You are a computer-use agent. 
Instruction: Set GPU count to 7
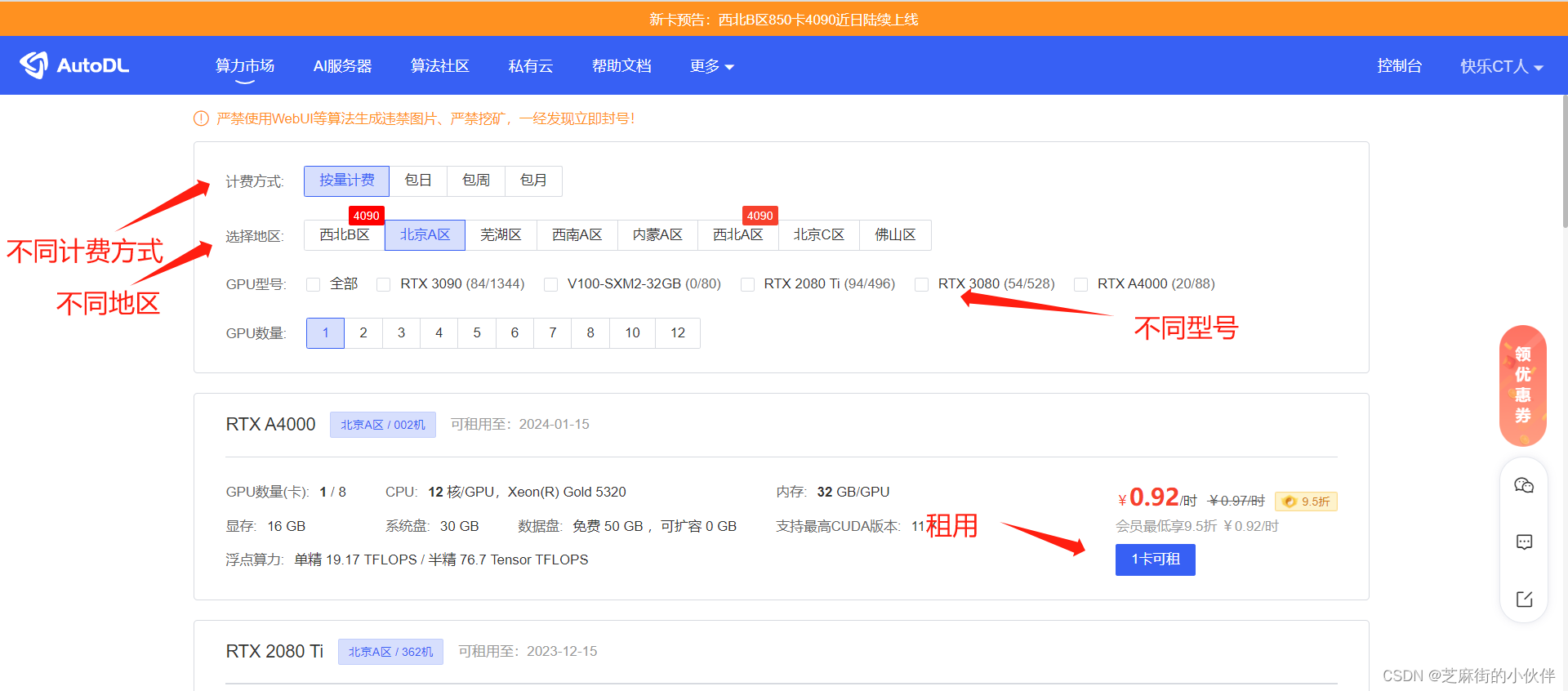pyautogui.click(x=553, y=333)
